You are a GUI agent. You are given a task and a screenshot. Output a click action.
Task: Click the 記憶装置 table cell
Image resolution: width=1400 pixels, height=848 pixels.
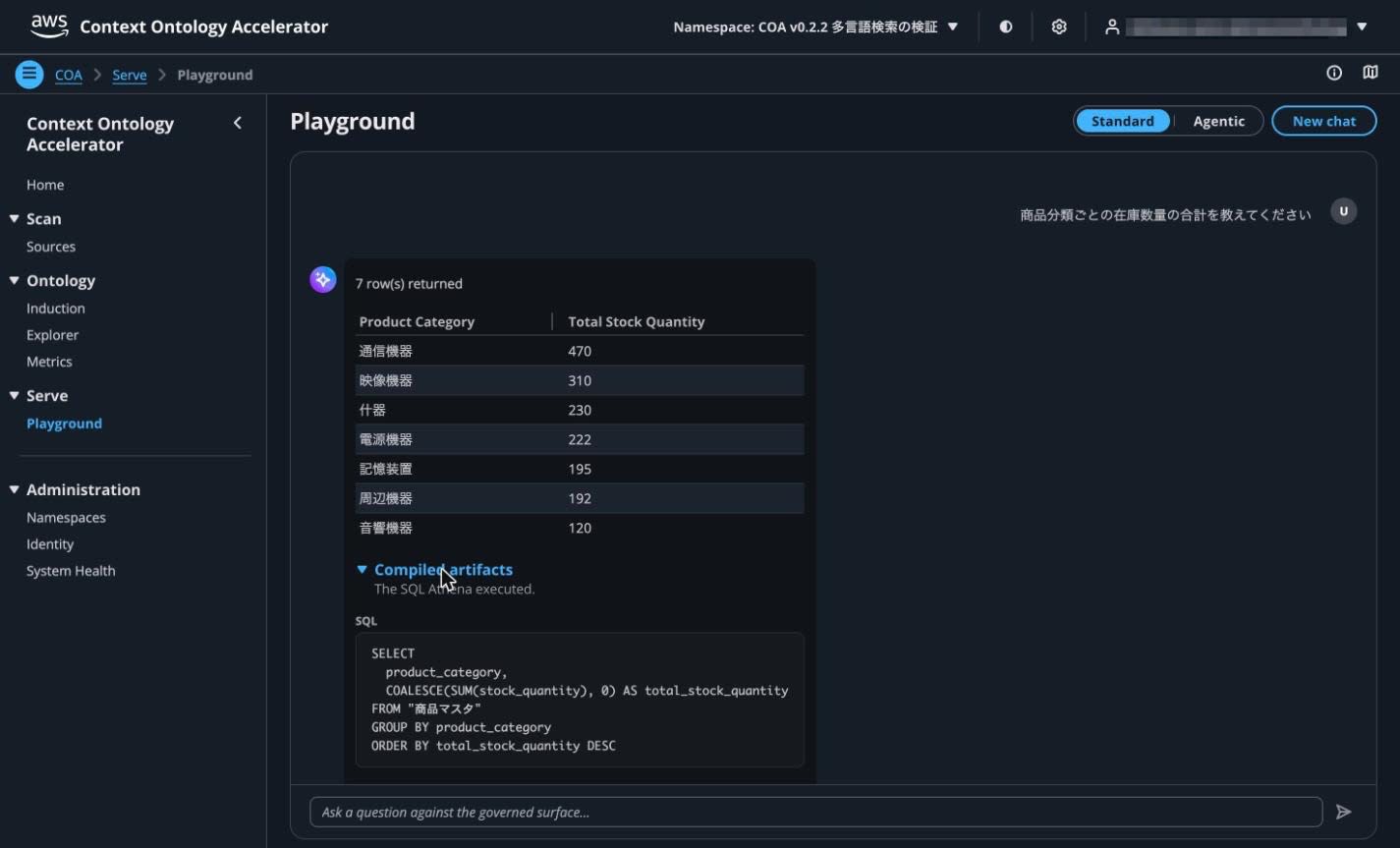[385, 469]
